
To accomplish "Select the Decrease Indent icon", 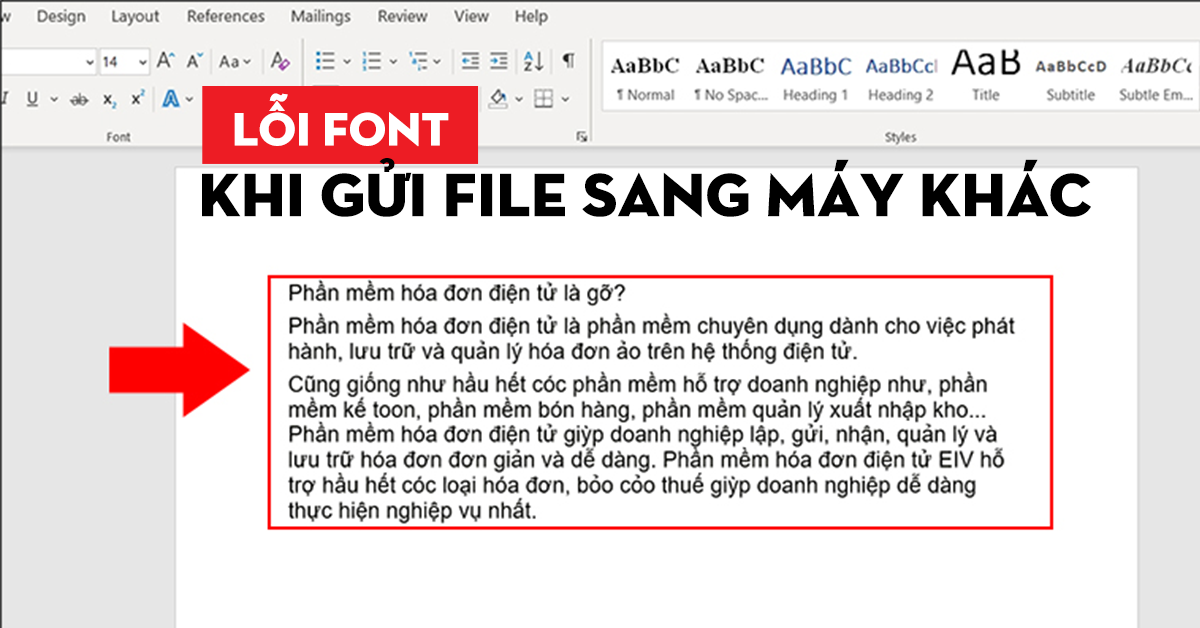I will pos(471,61).
